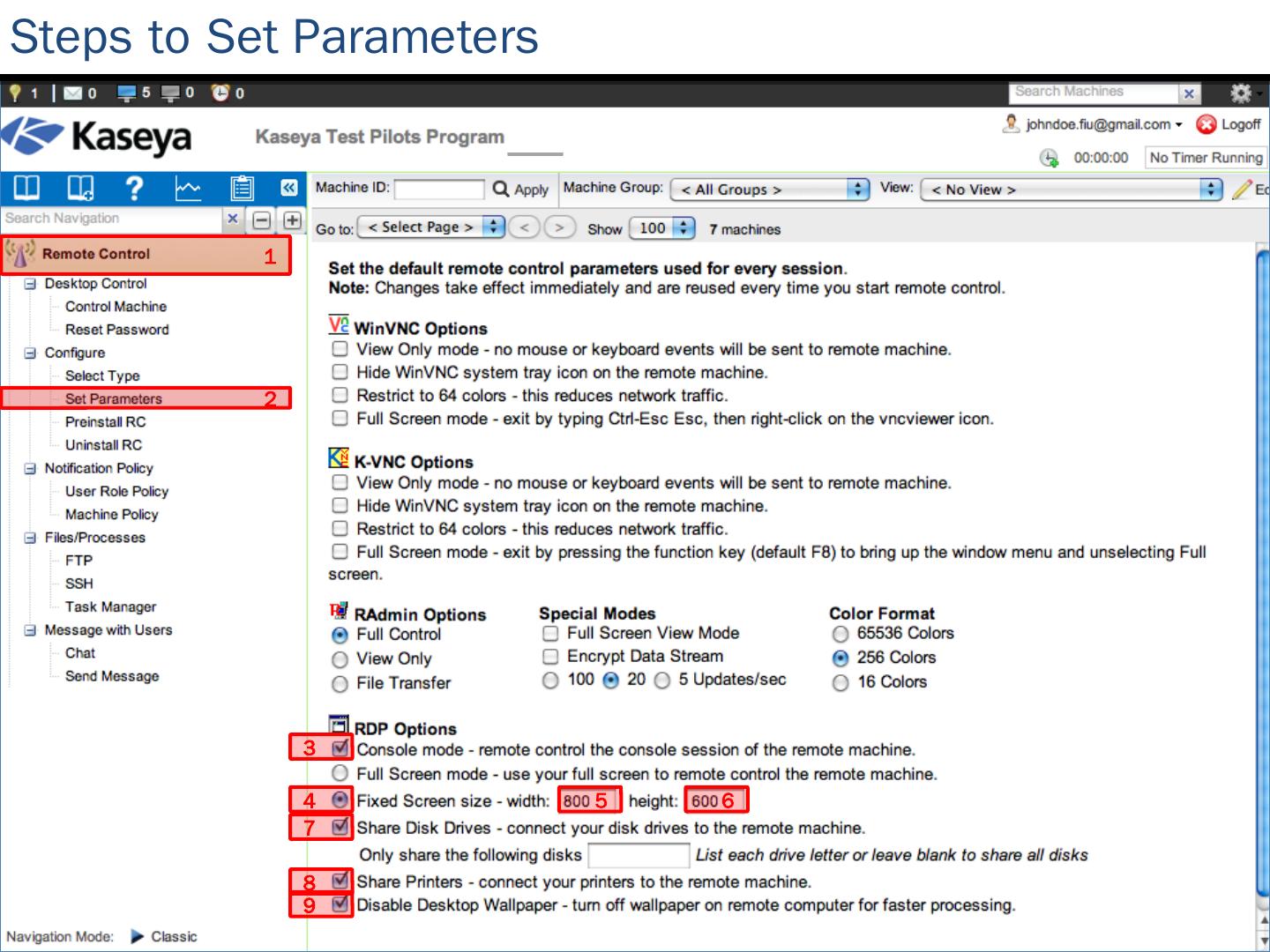Open Control Machine in navigation tree
Image resolution: width=1270 pixels, height=952 pixels.
(116, 307)
